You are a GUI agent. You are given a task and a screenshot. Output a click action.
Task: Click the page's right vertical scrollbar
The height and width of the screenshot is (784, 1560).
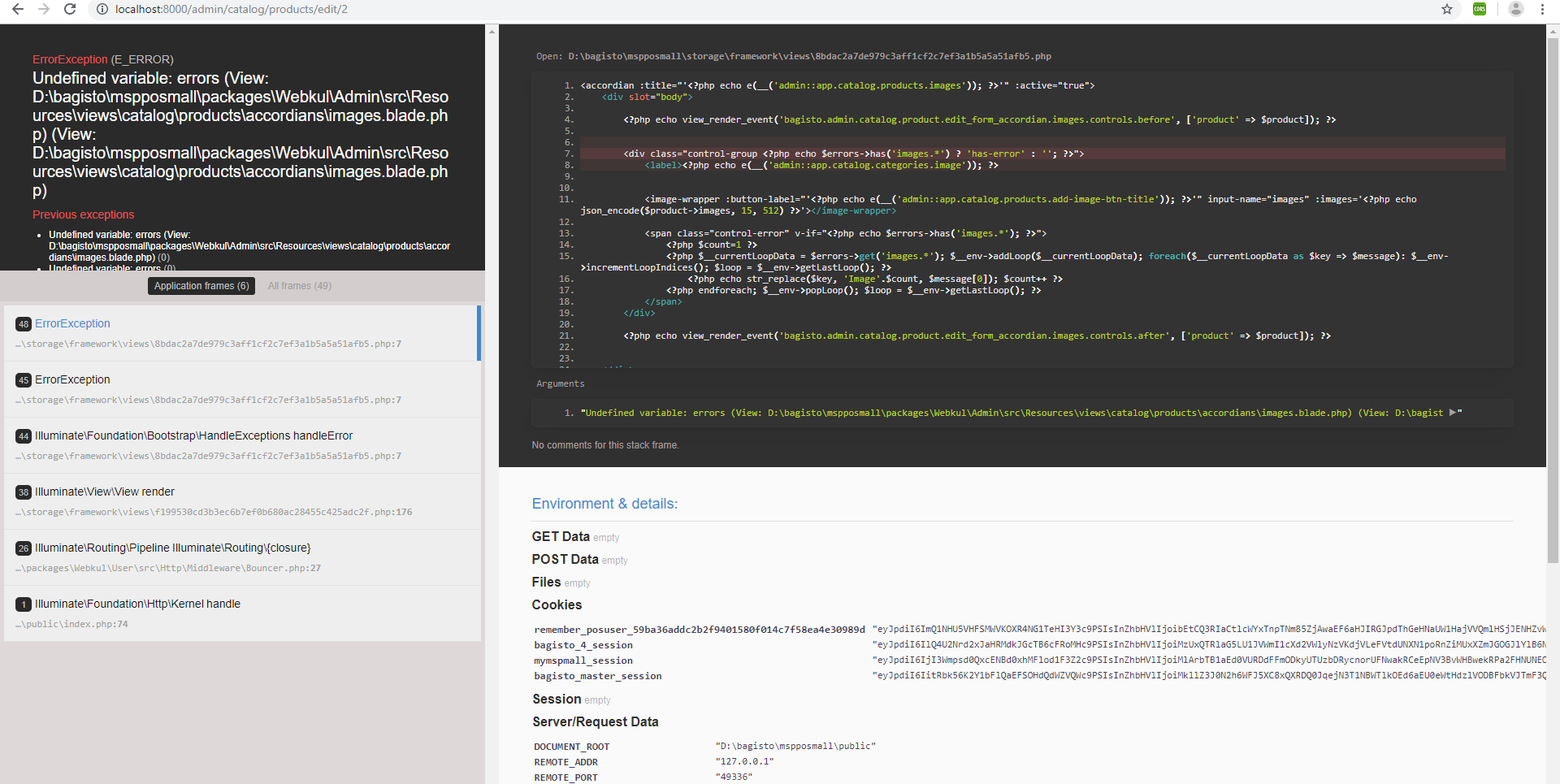coord(1553,301)
